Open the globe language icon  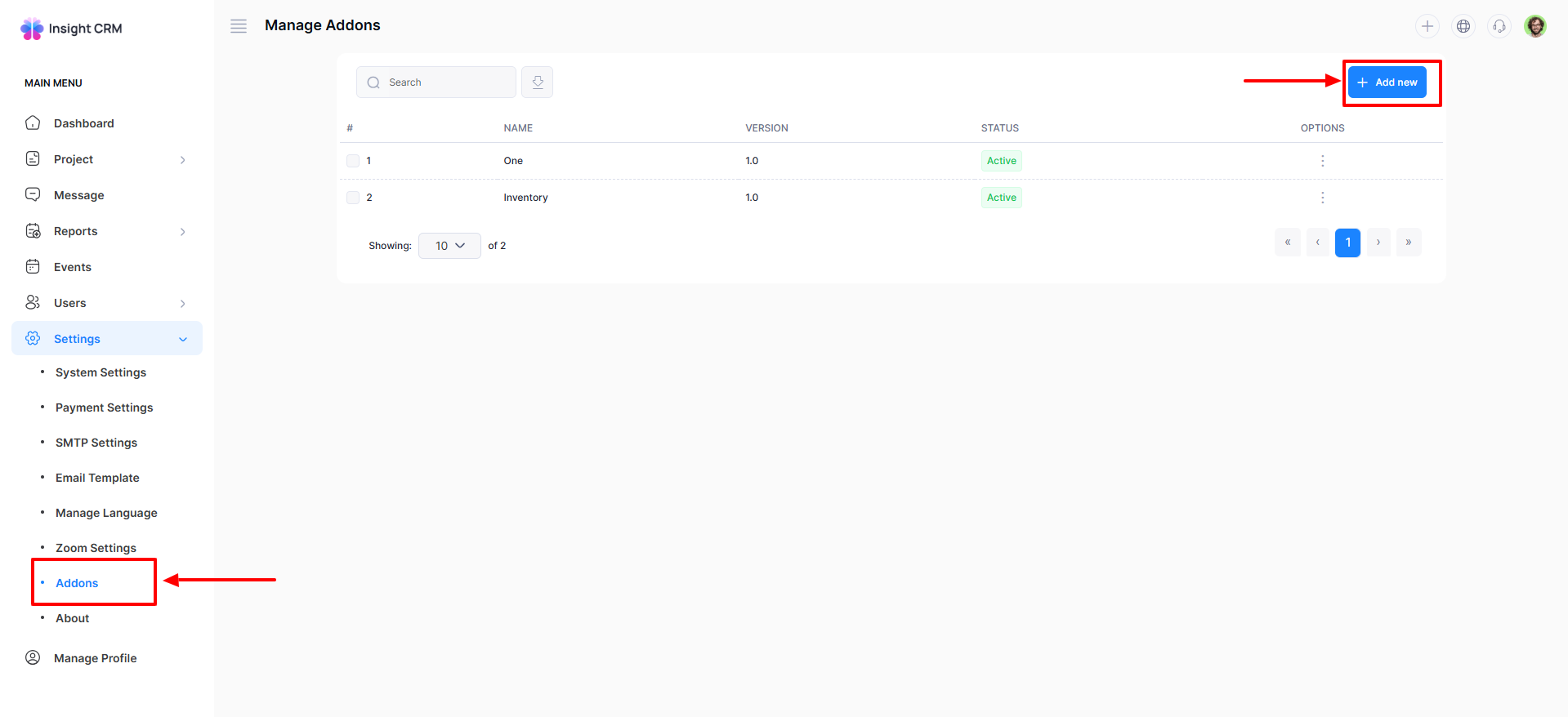[1463, 26]
